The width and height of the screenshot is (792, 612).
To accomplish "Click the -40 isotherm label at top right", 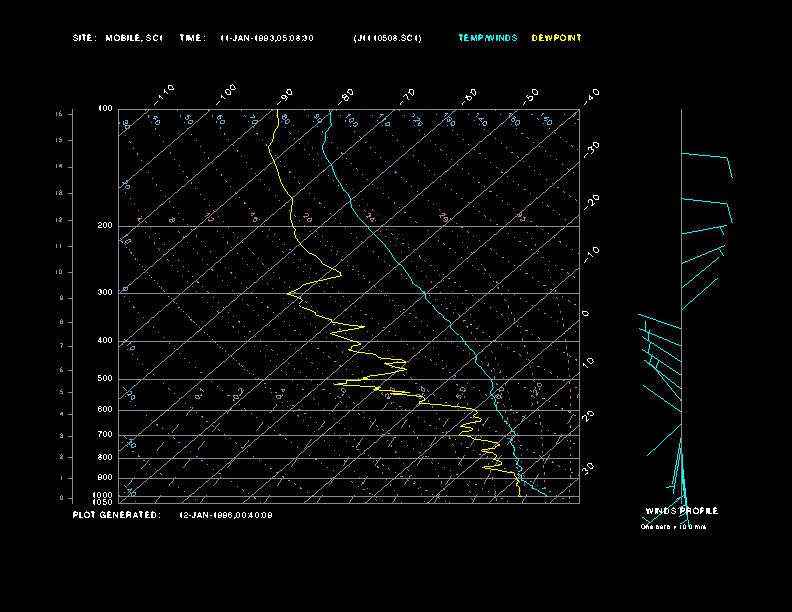I will (591, 96).
